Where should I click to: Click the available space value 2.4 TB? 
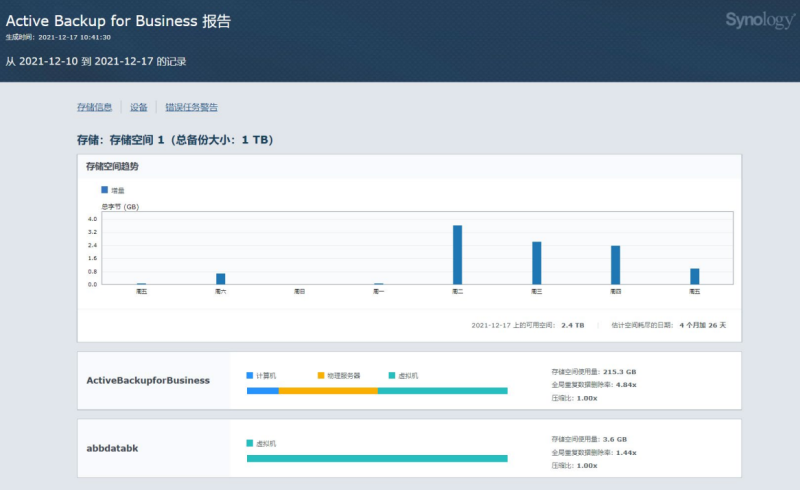coord(572,325)
